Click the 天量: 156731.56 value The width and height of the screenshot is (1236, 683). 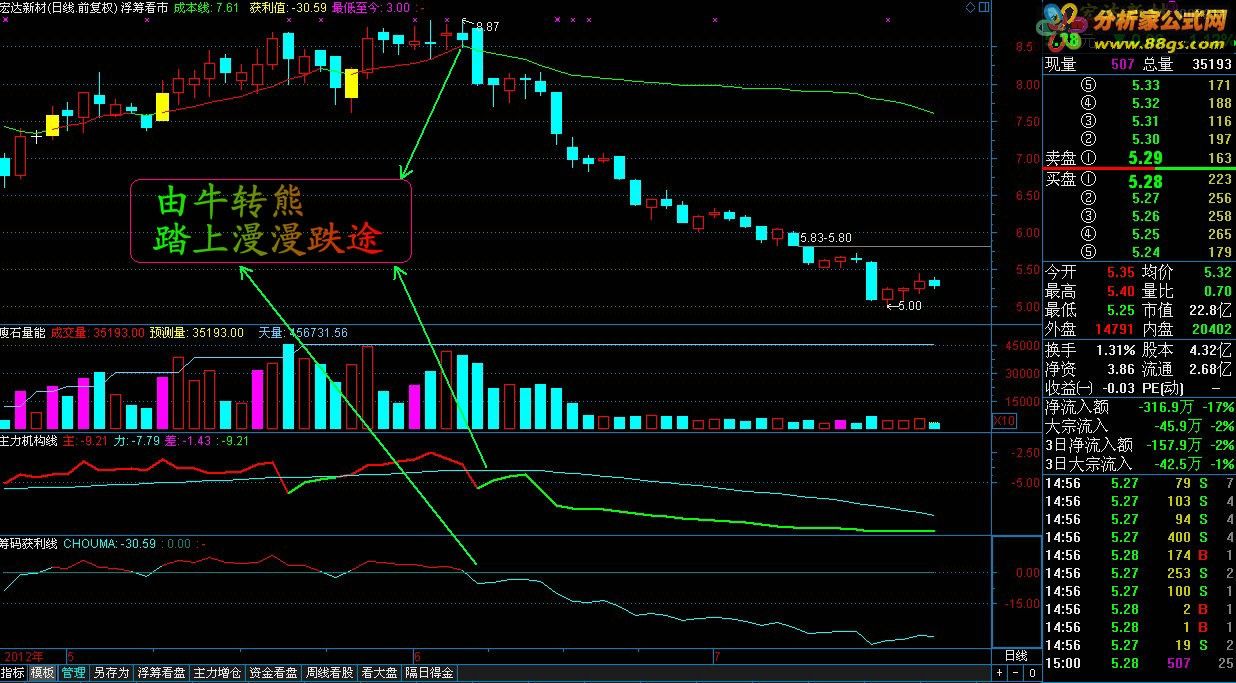303,333
